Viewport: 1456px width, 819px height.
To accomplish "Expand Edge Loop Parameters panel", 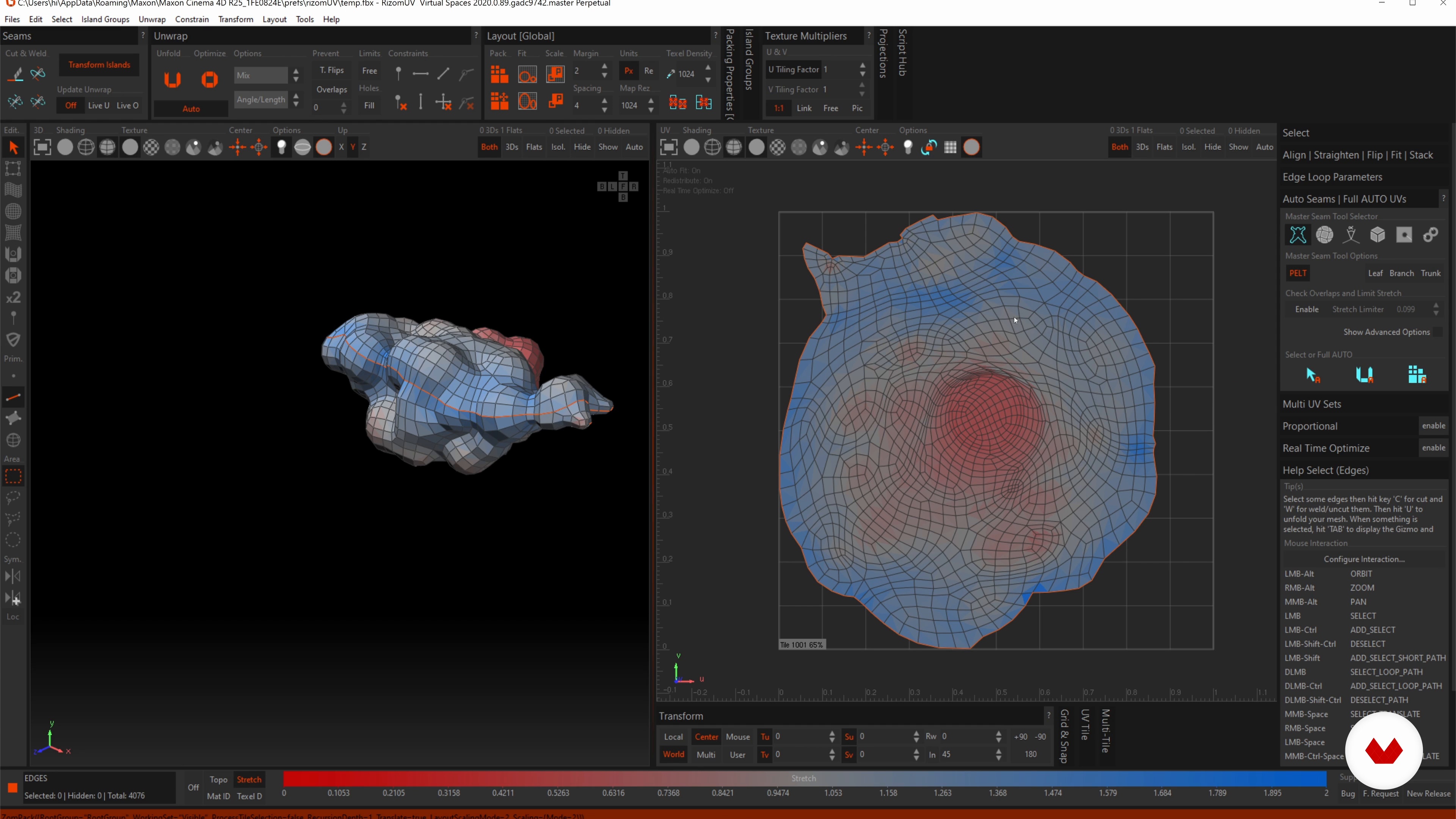I will (1332, 177).
